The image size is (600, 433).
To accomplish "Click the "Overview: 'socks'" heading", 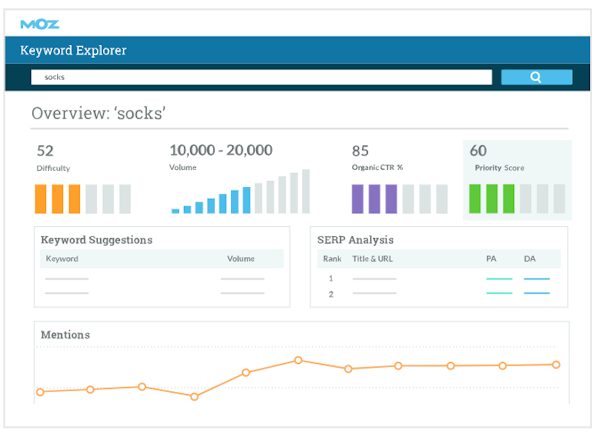I will click(98, 113).
